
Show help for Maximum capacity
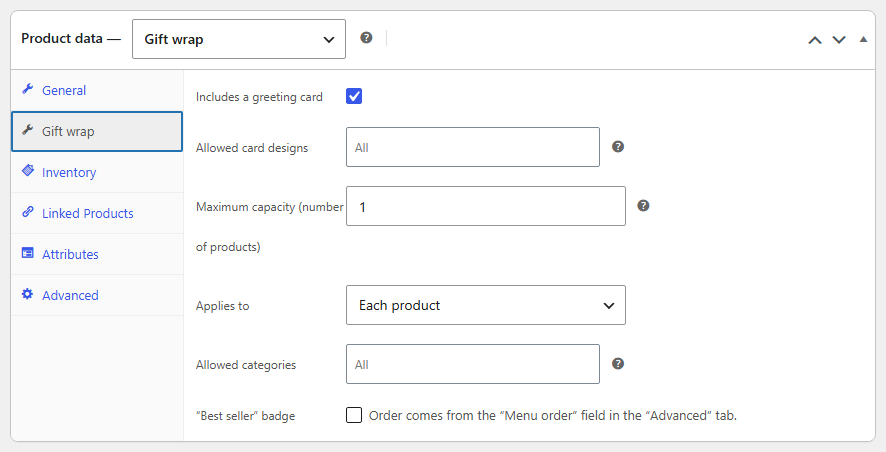tap(643, 206)
